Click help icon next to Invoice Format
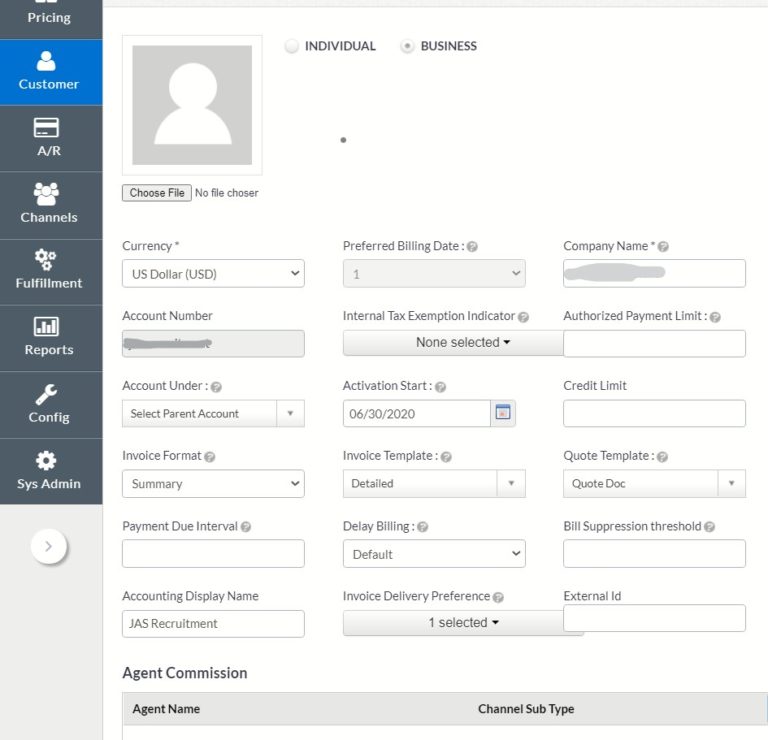The width and height of the screenshot is (768, 740). click(210, 457)
